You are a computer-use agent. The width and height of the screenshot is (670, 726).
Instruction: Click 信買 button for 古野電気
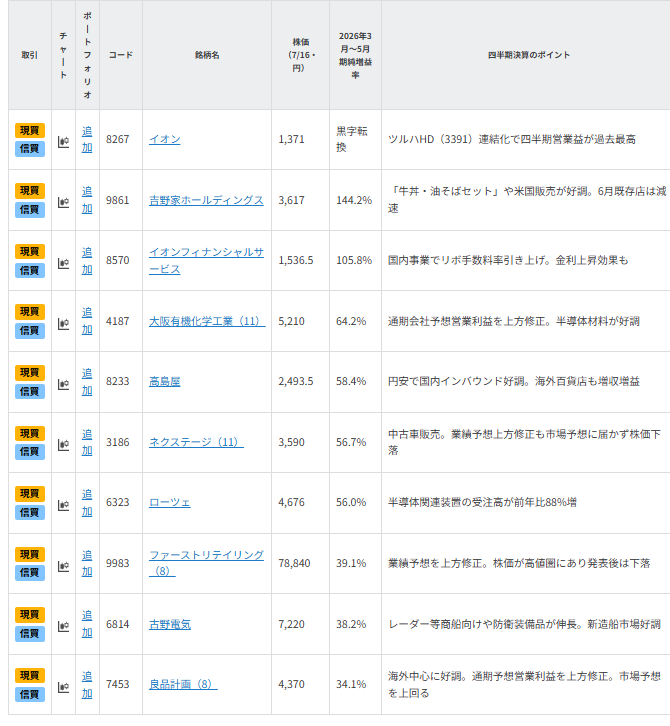[x=30, y=634]
